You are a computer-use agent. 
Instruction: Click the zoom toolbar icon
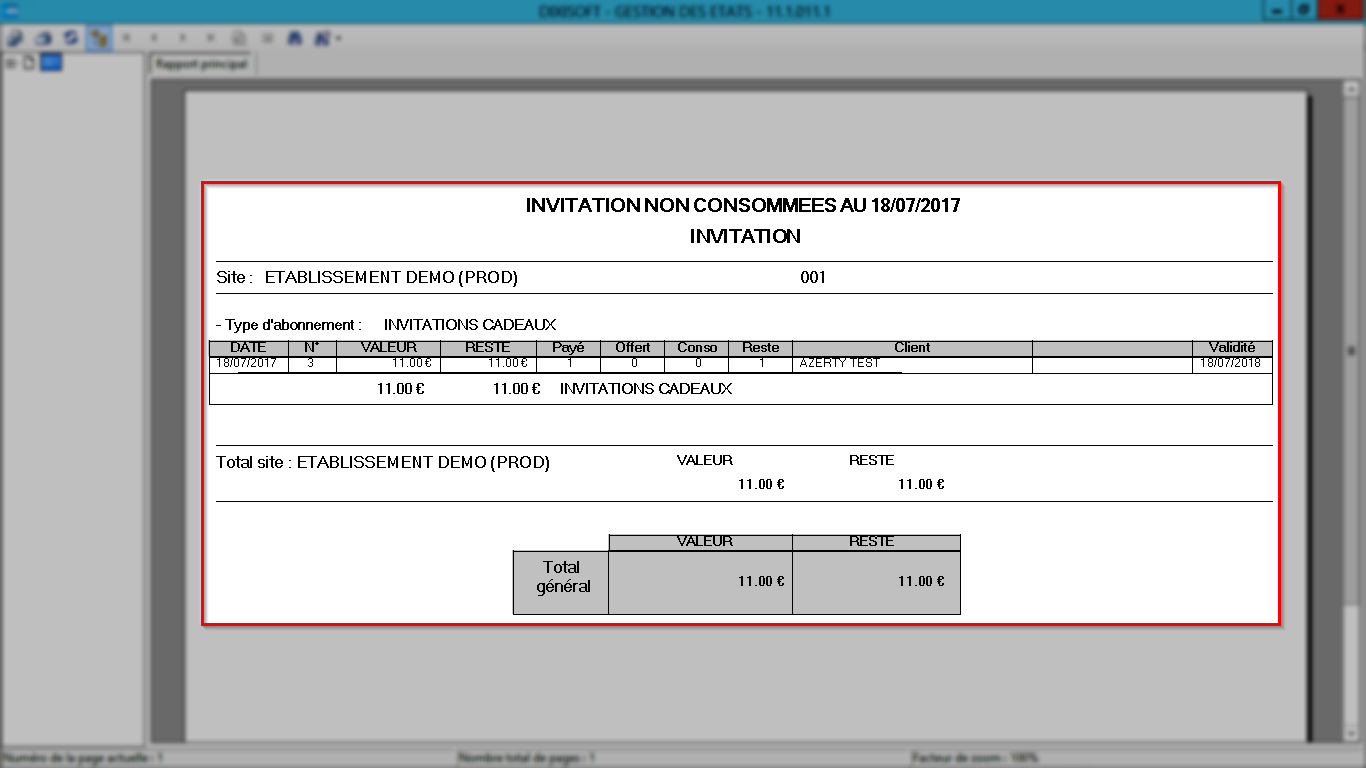(x=322, y=38)
